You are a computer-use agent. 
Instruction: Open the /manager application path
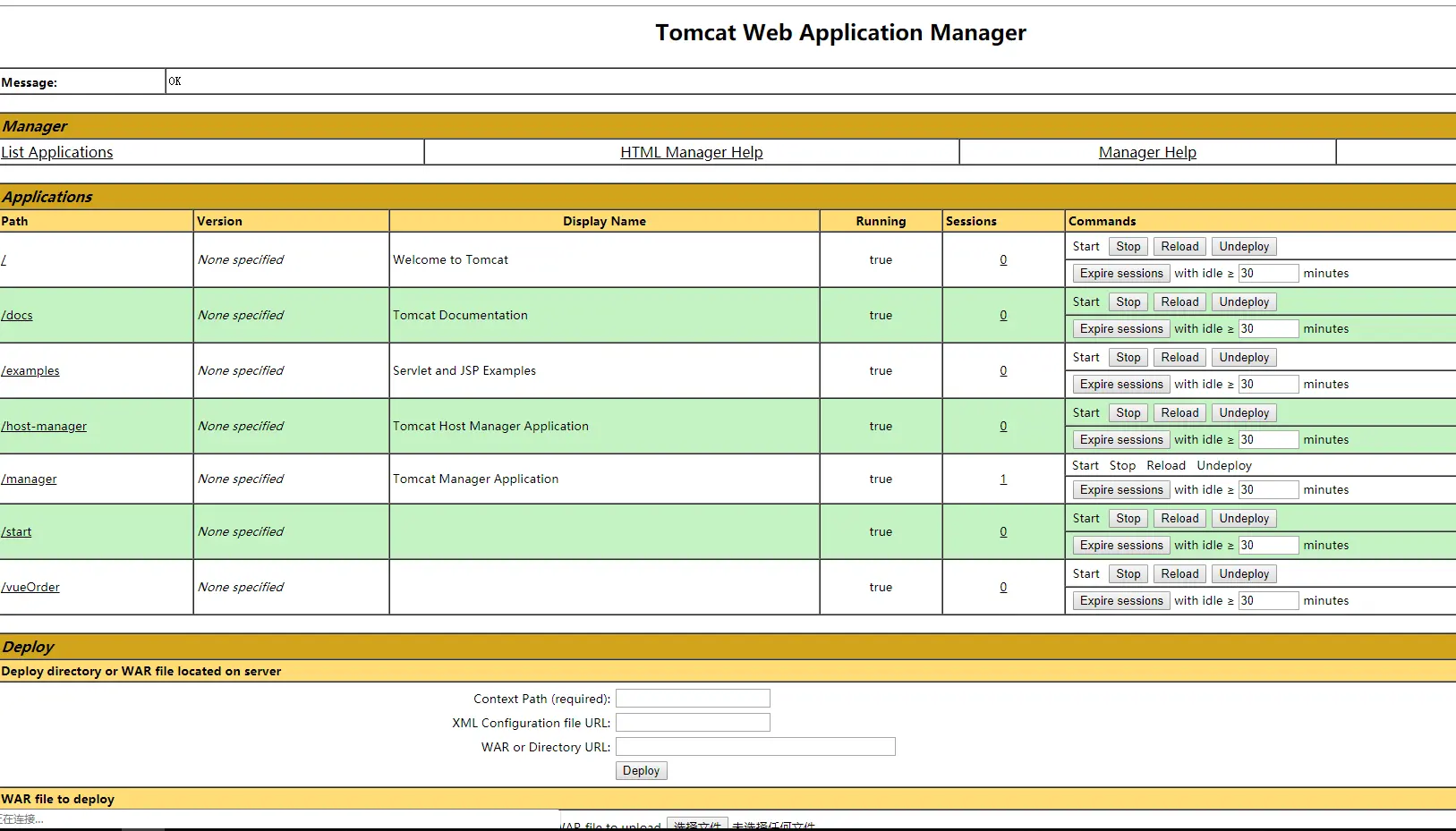29,479
